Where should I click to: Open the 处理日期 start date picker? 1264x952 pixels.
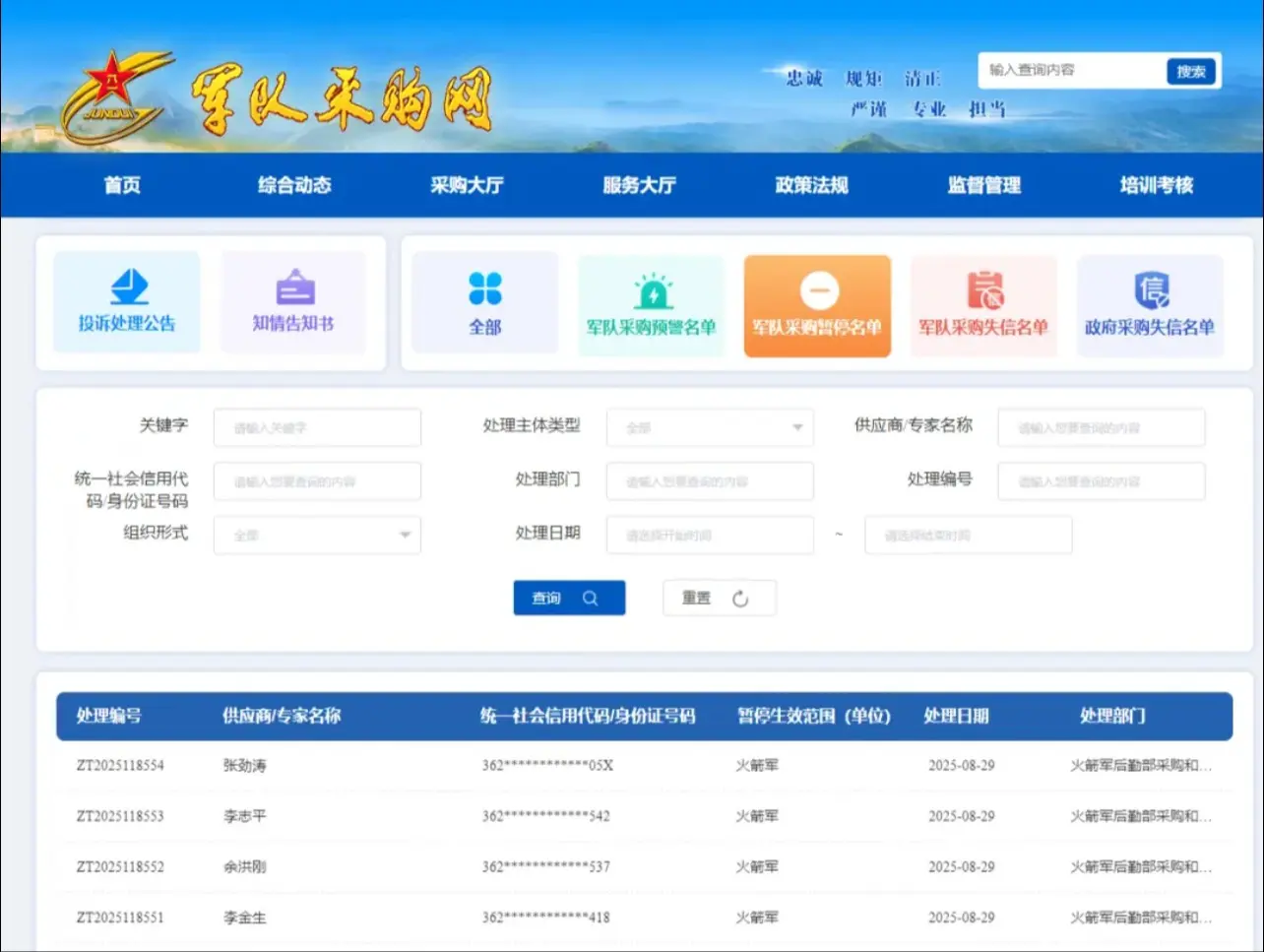click(710, 535)
